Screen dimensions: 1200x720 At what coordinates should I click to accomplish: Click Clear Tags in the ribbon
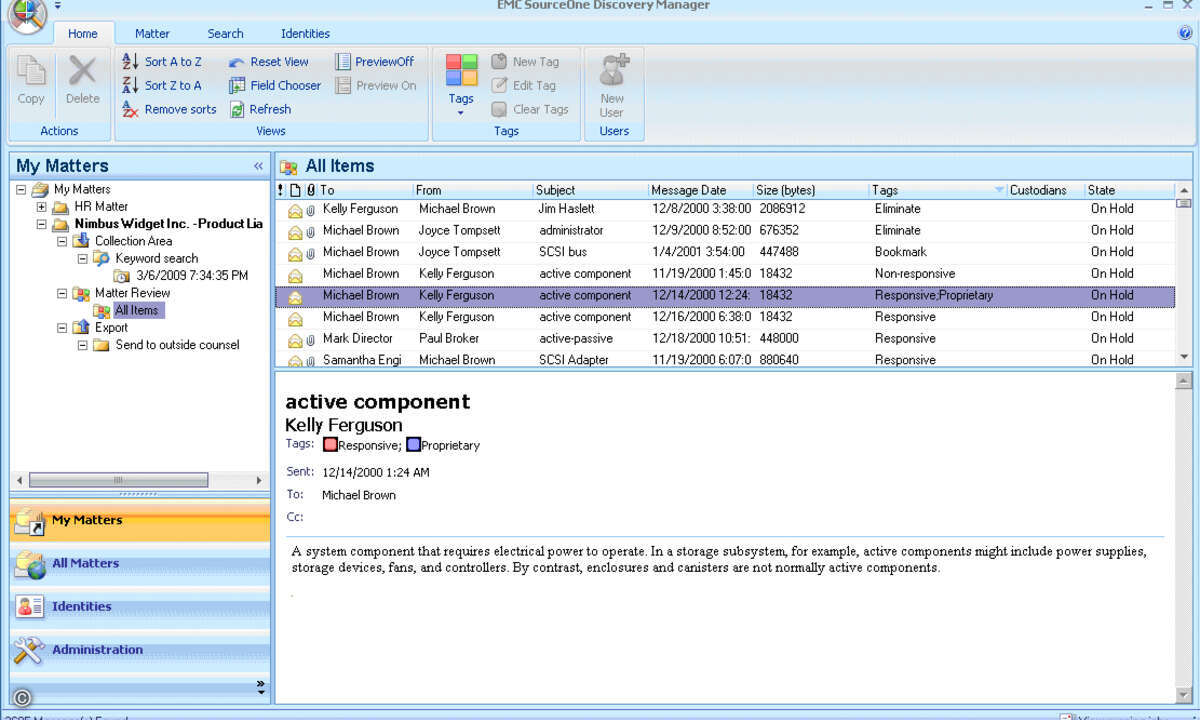click(x=530, y=109)
